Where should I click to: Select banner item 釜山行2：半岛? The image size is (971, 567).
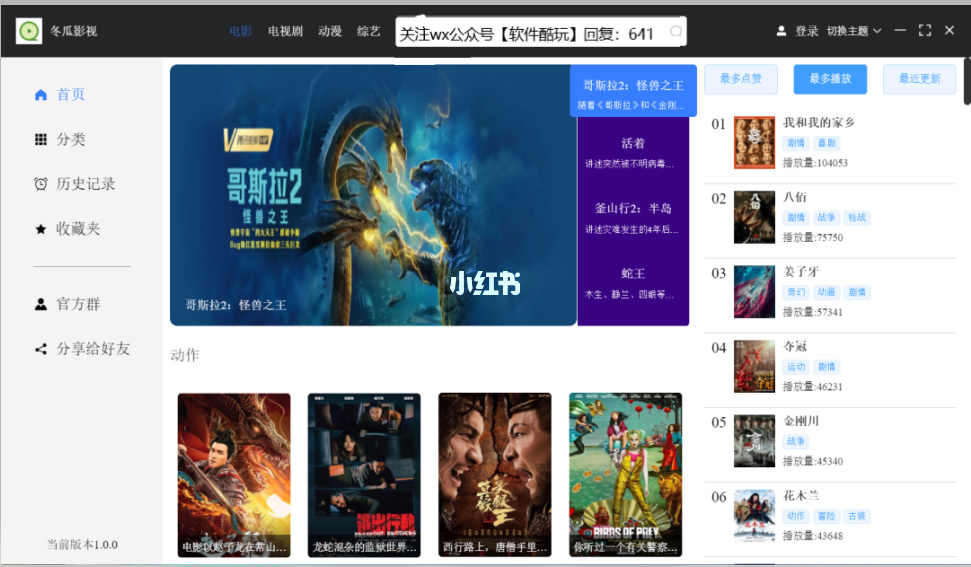633,217
